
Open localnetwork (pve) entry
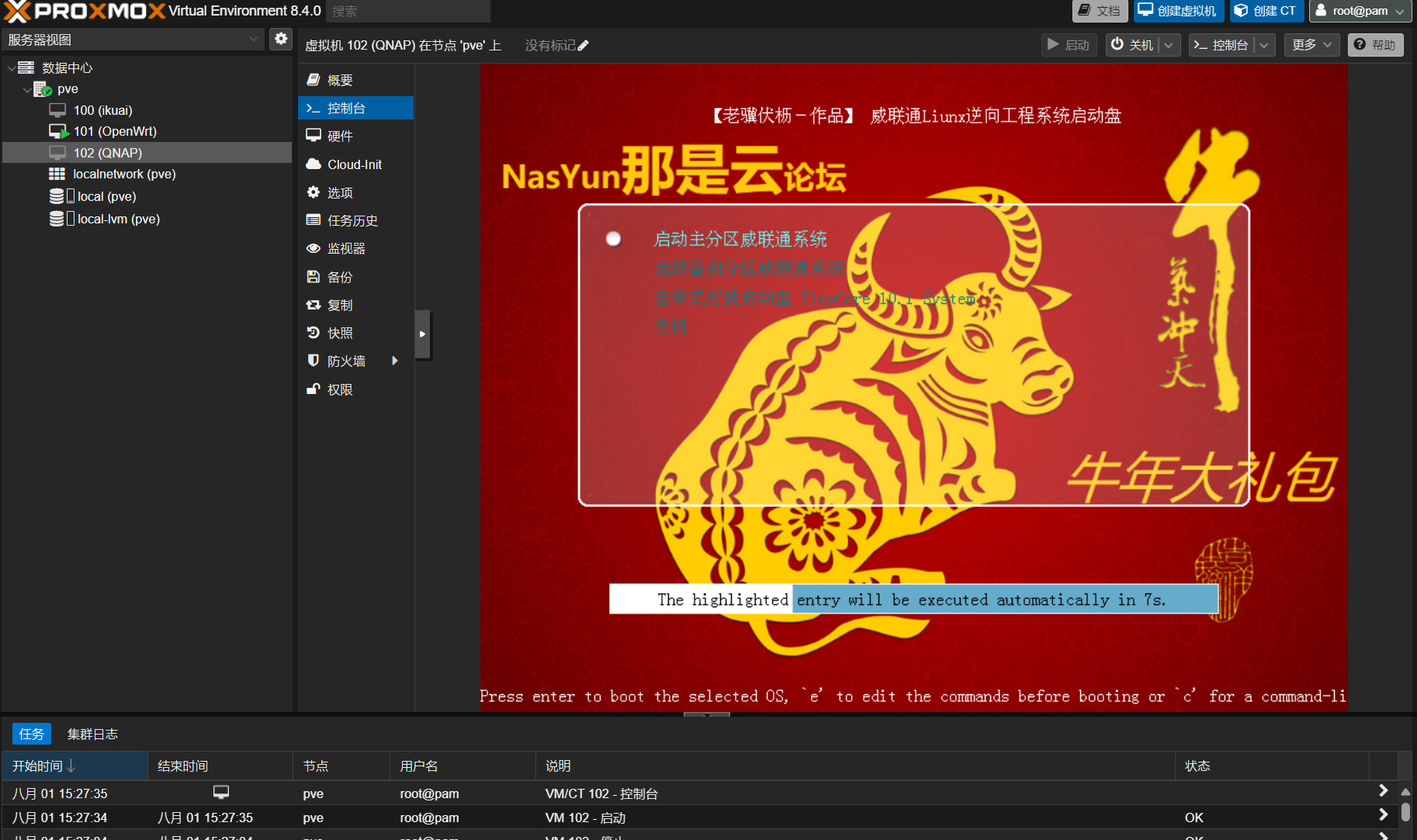[124, 174]
